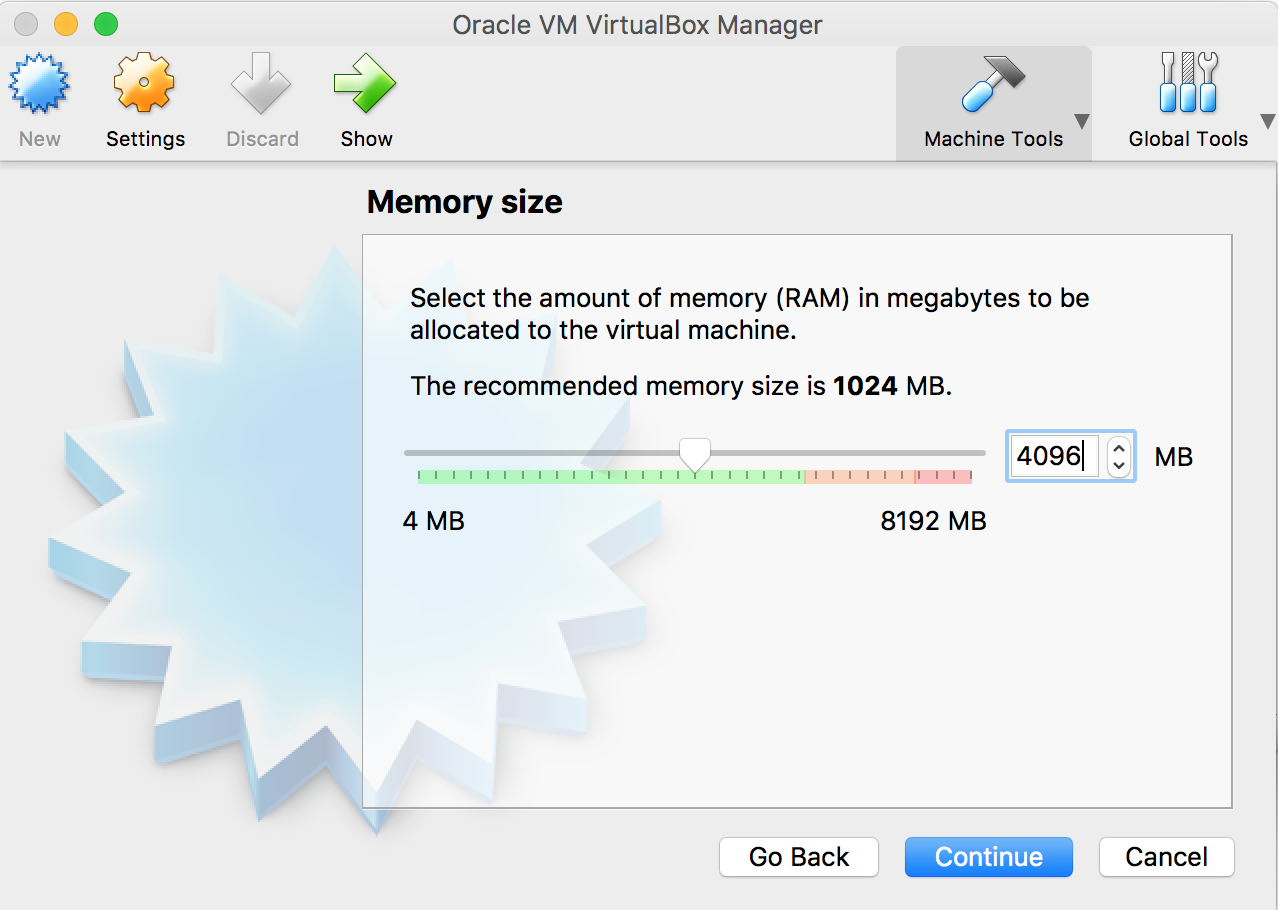The width and height of the screenshot is (1278, 910).
Task: Minimize the window with the yellow button
Action: point(66,23)
